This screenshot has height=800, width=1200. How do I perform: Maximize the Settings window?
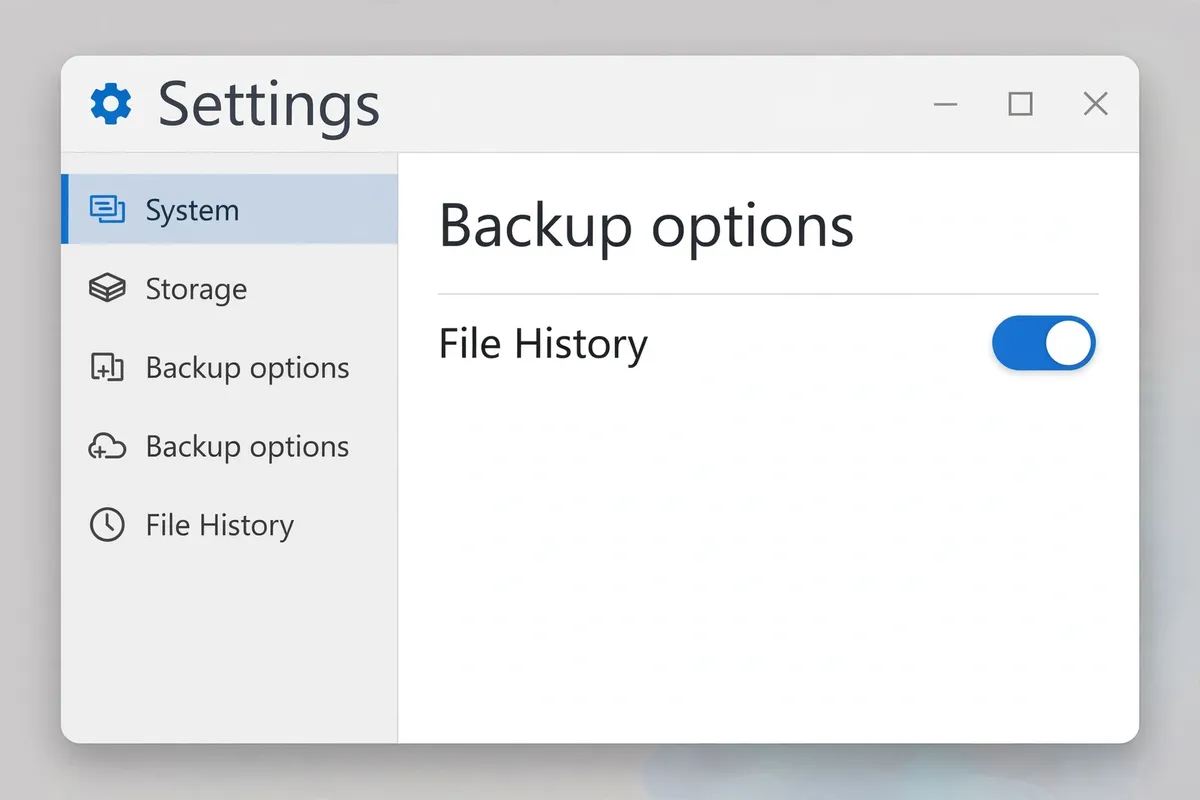click(1020, 104)
